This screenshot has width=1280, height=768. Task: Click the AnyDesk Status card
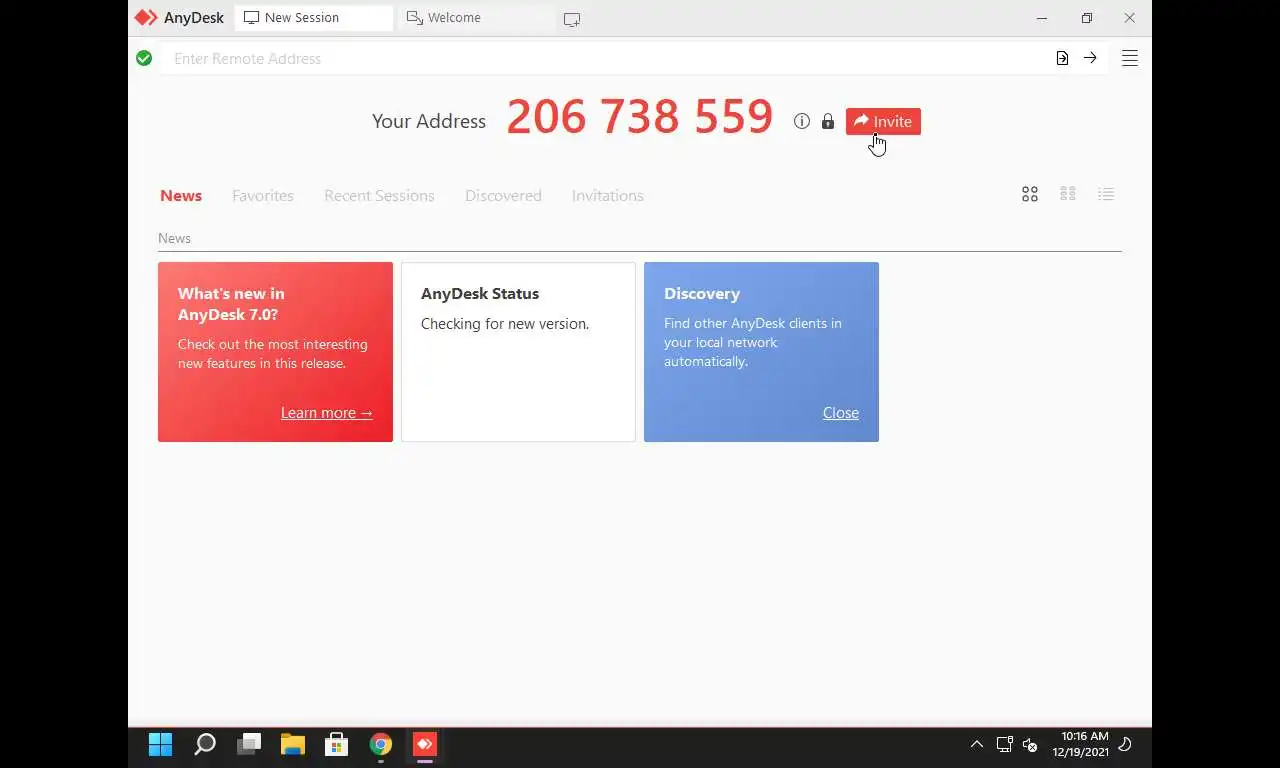point(518,352)
